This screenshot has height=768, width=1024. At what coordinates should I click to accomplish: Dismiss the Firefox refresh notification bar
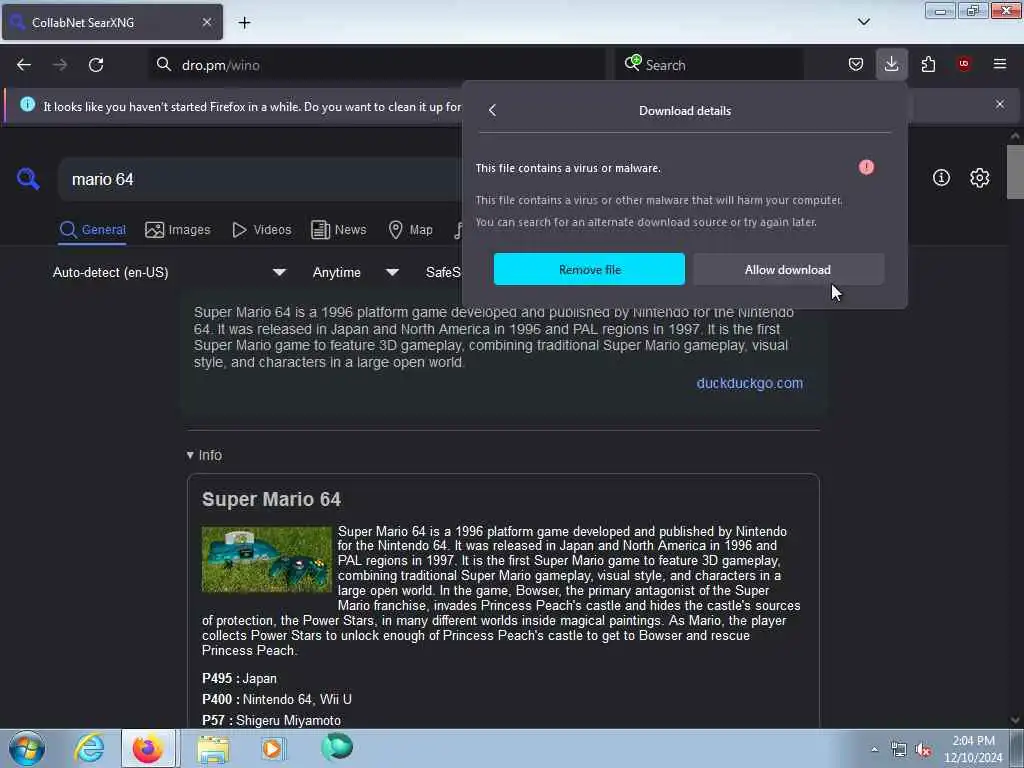[x=999, y=104]
